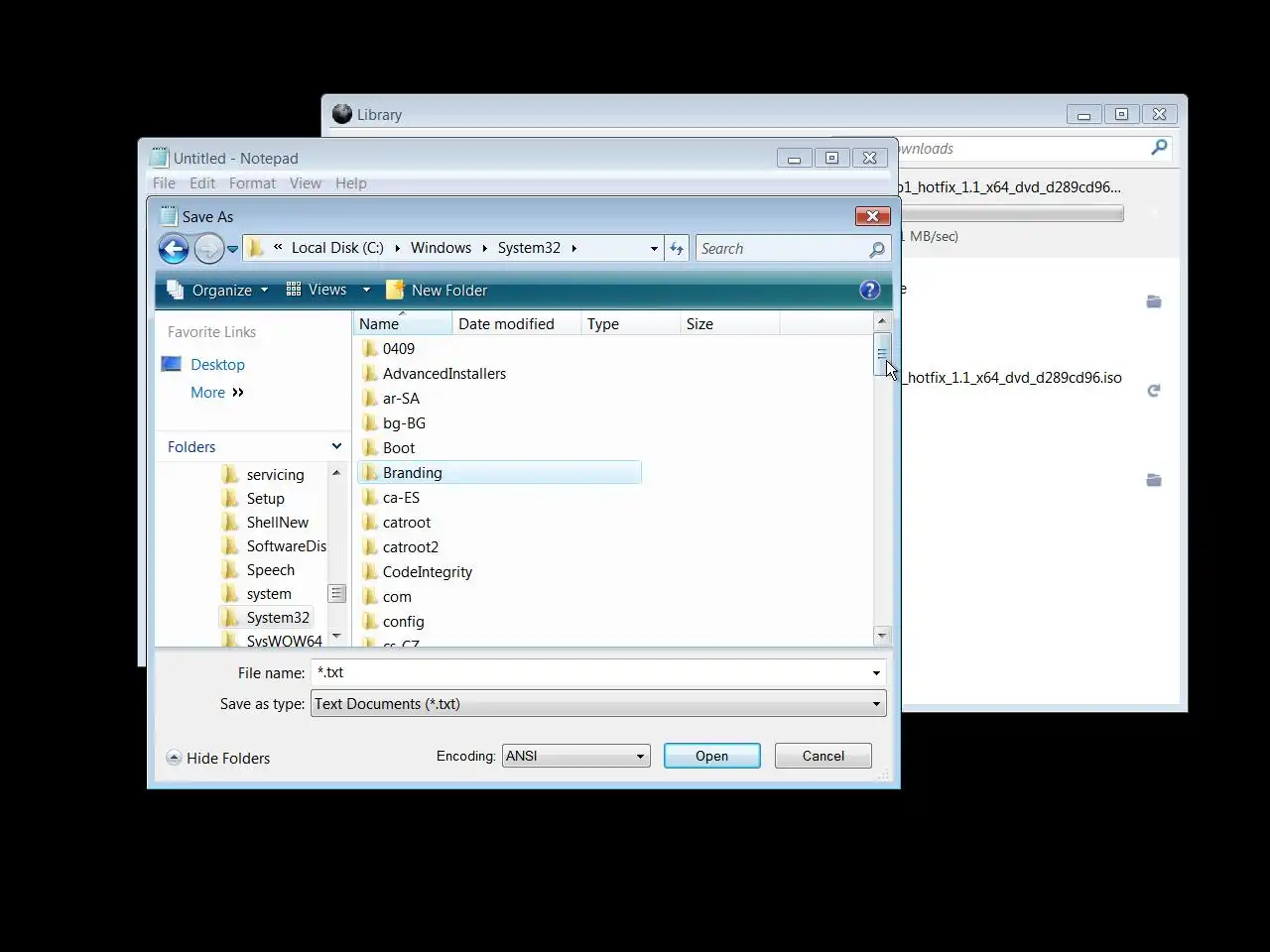Click folder tree scroll up arrow

tap(336, 473)
